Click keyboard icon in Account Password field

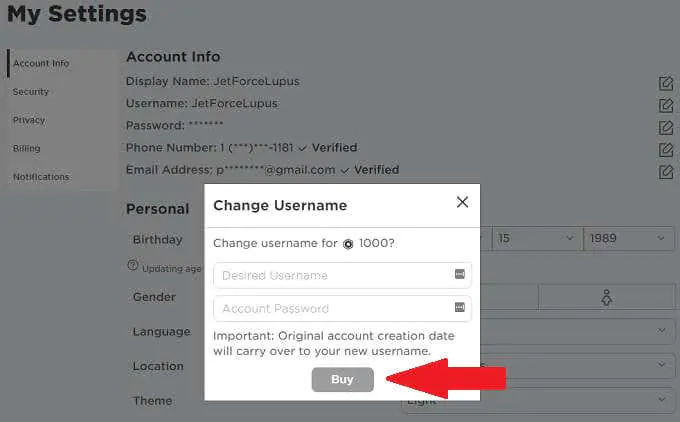460,307
